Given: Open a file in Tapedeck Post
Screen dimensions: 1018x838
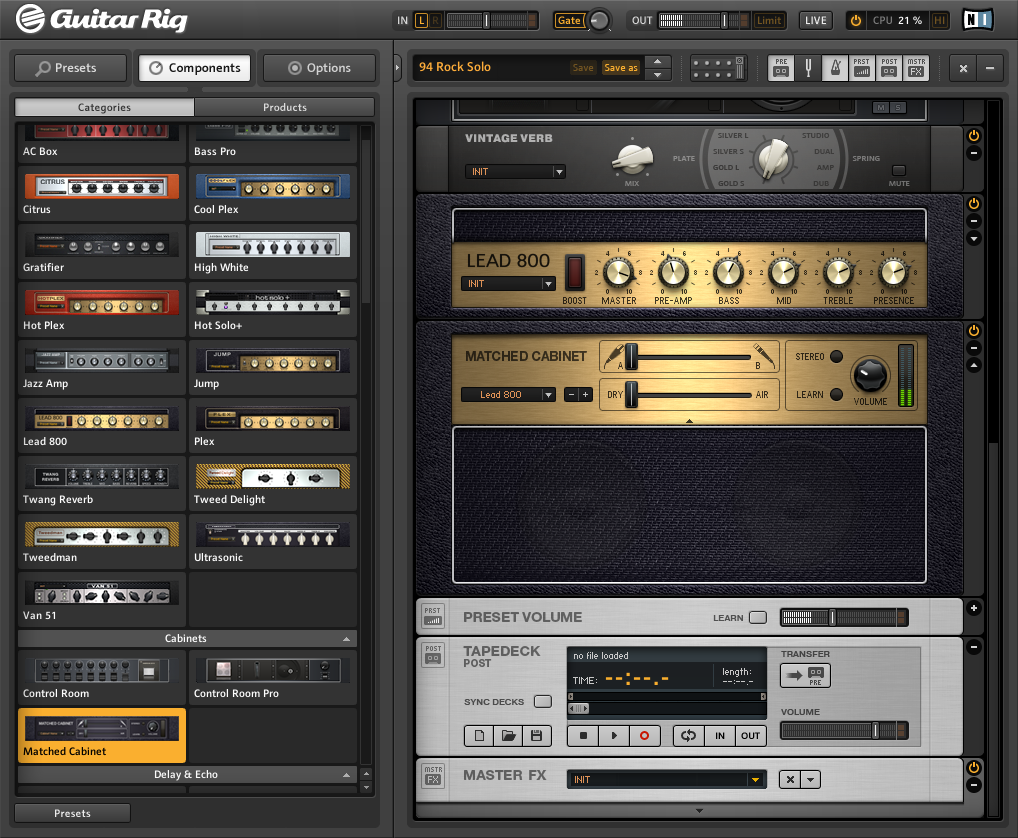Looking at the screenshot, I should 508,735.
